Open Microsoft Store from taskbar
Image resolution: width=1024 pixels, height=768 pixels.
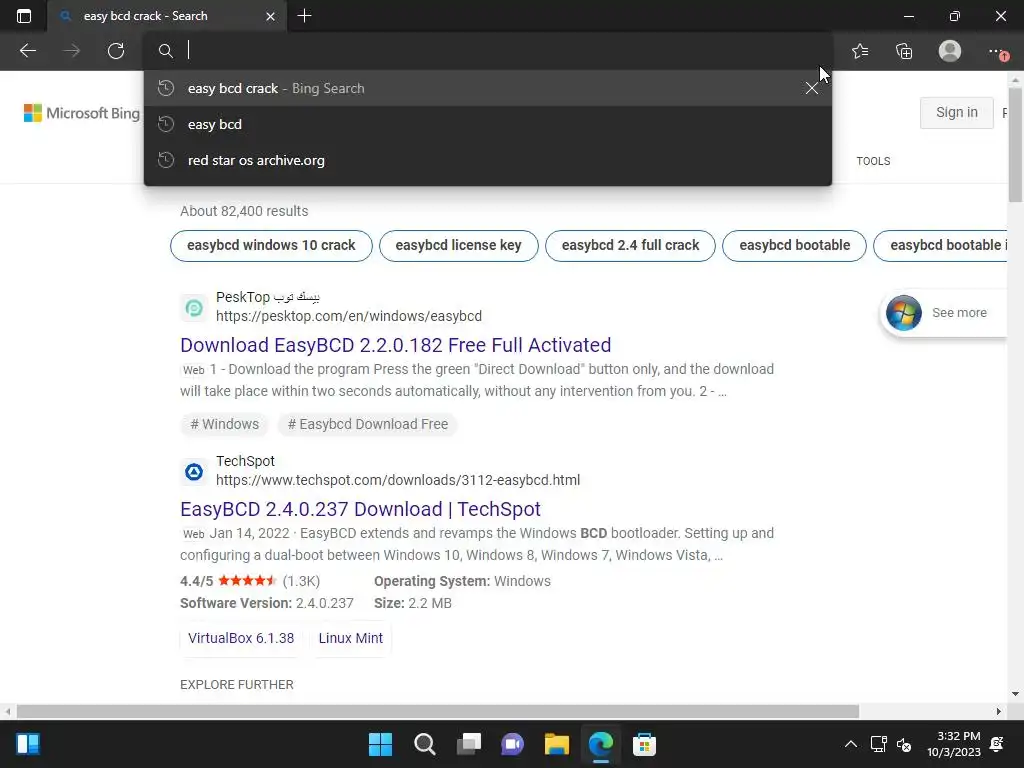pos(645,744)
